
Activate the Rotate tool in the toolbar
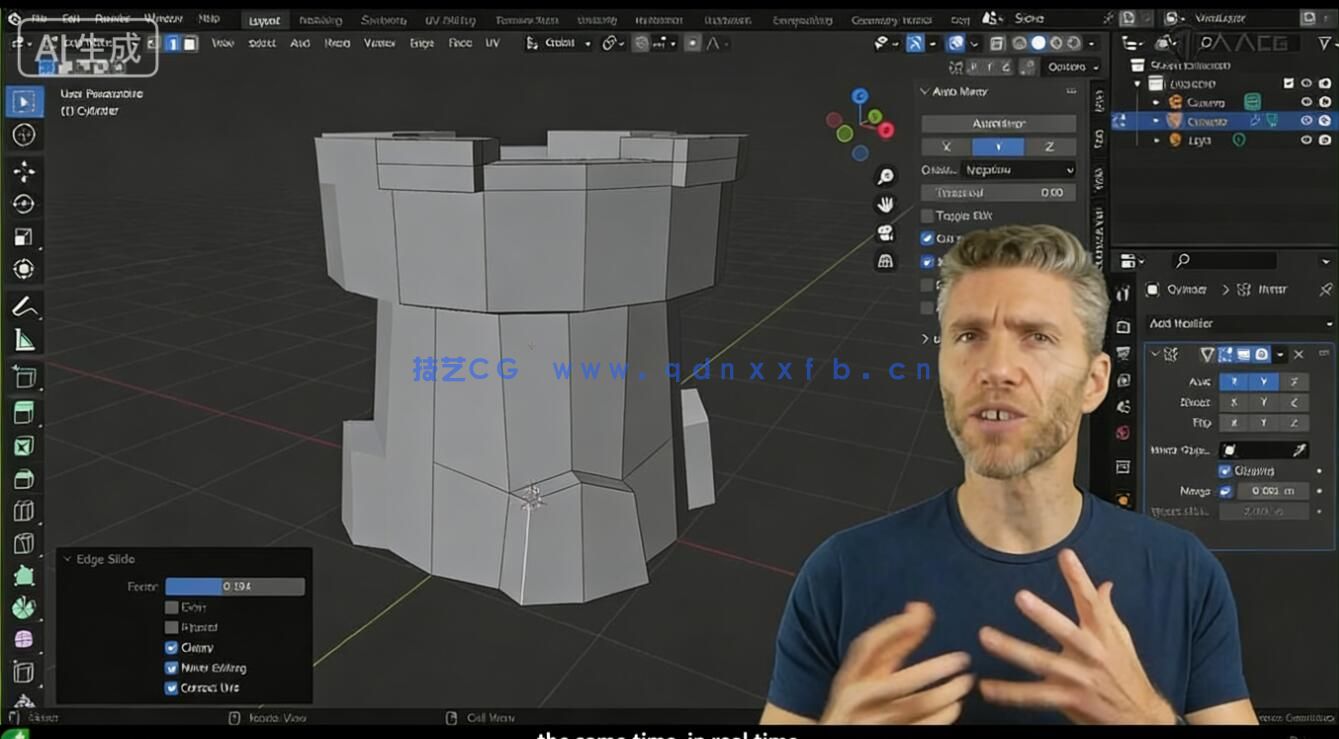point(25,204)
